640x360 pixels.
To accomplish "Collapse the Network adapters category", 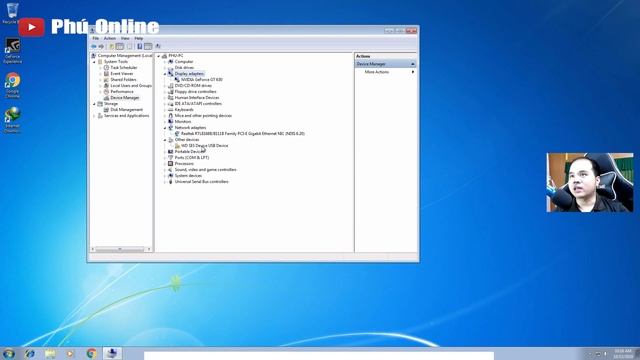I will tap(165, 128).
